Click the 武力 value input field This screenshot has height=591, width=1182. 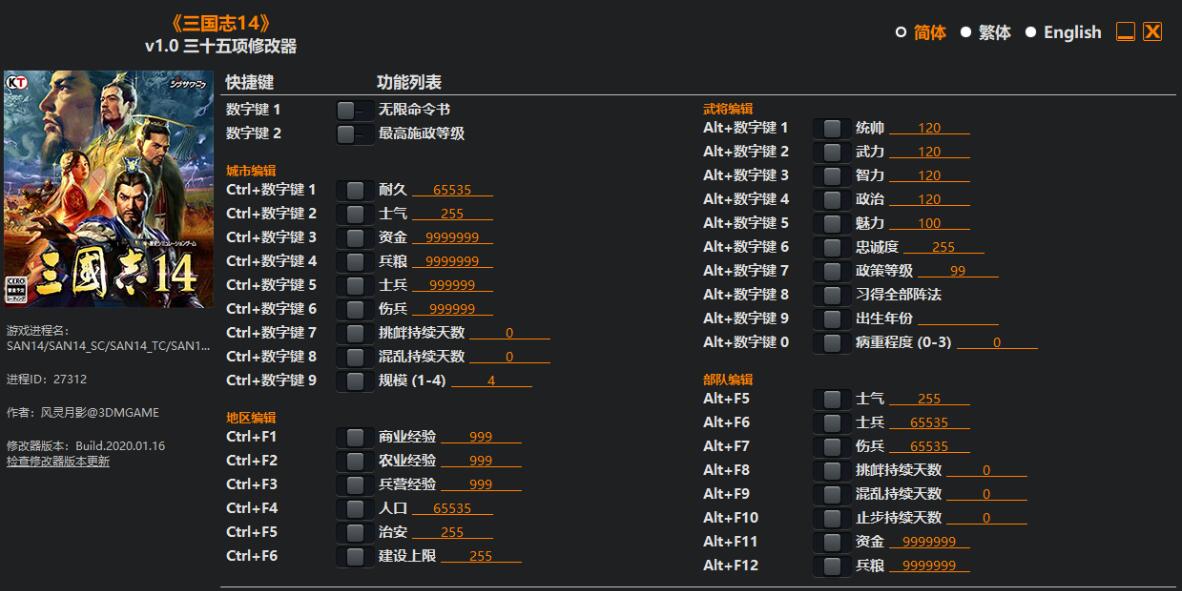click(x=929, y=152)
